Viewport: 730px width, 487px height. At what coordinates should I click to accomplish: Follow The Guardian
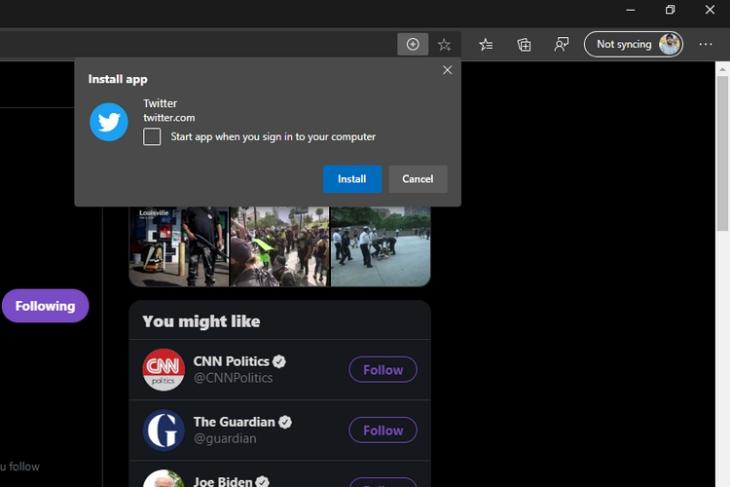(x=383, y=430)
